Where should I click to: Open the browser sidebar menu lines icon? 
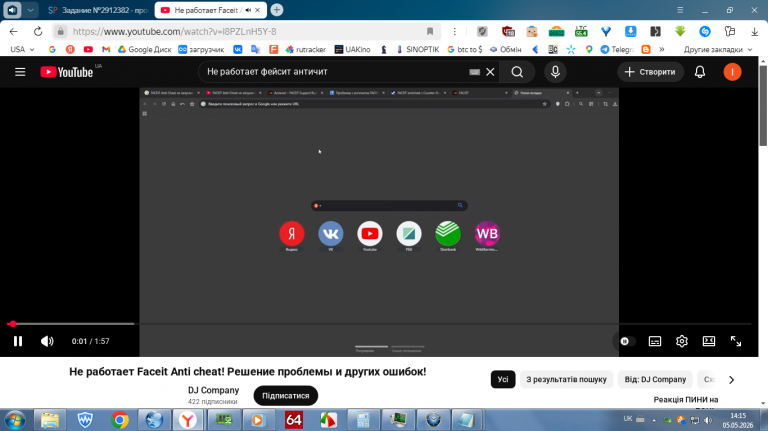click(x=680, y=10)
